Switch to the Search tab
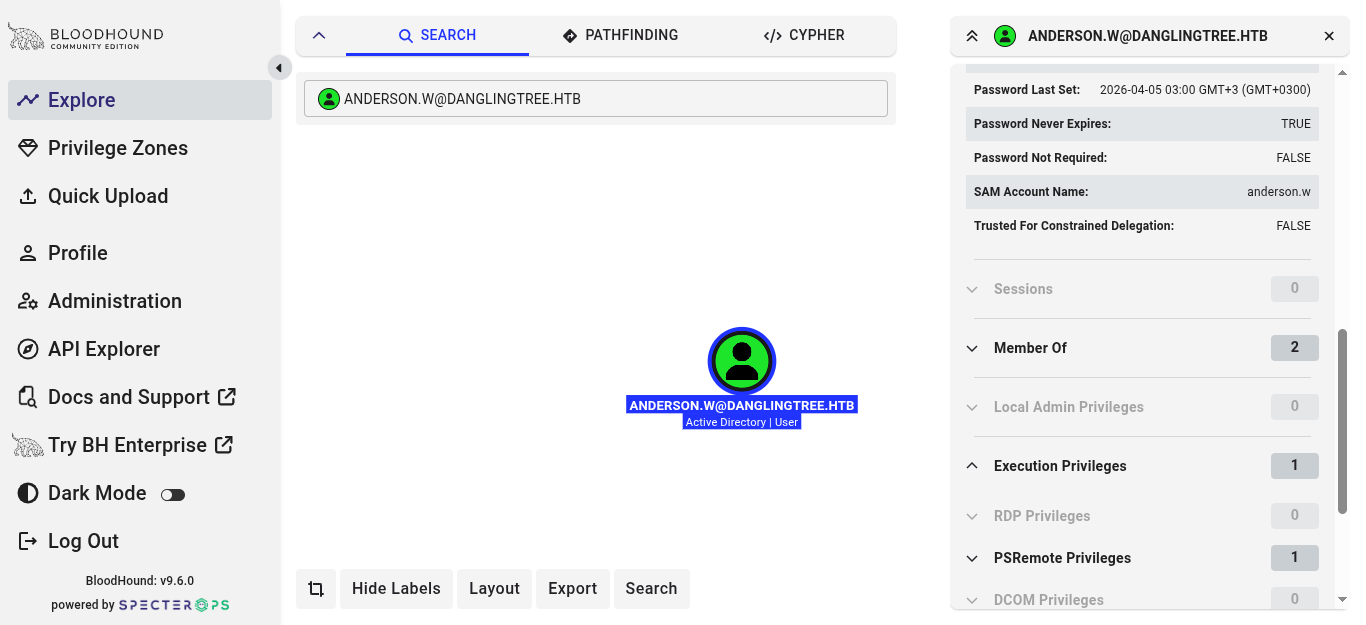1366x625 pixels. click(x=437, y=35)
